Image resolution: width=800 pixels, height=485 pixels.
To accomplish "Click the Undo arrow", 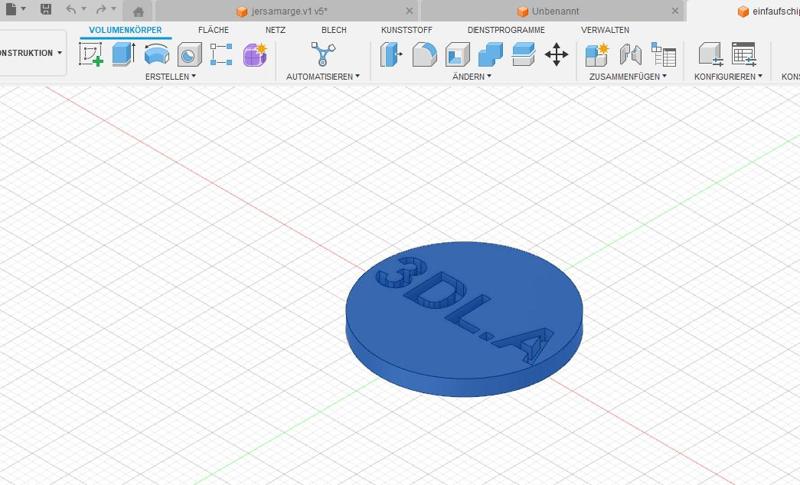I will click(71, 9).
